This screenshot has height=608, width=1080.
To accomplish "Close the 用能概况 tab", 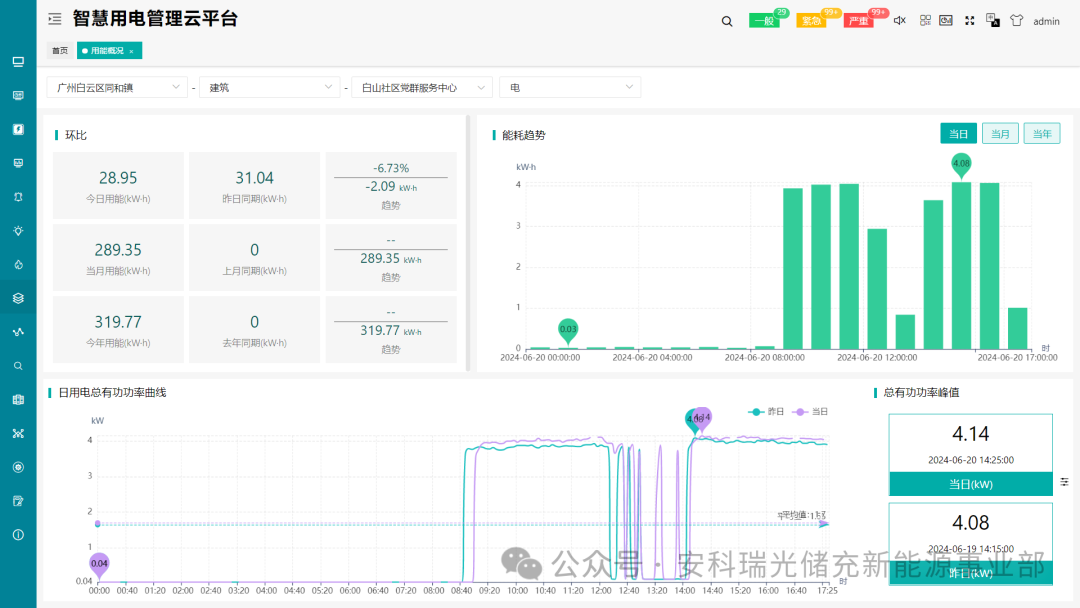I will [132, 51].
